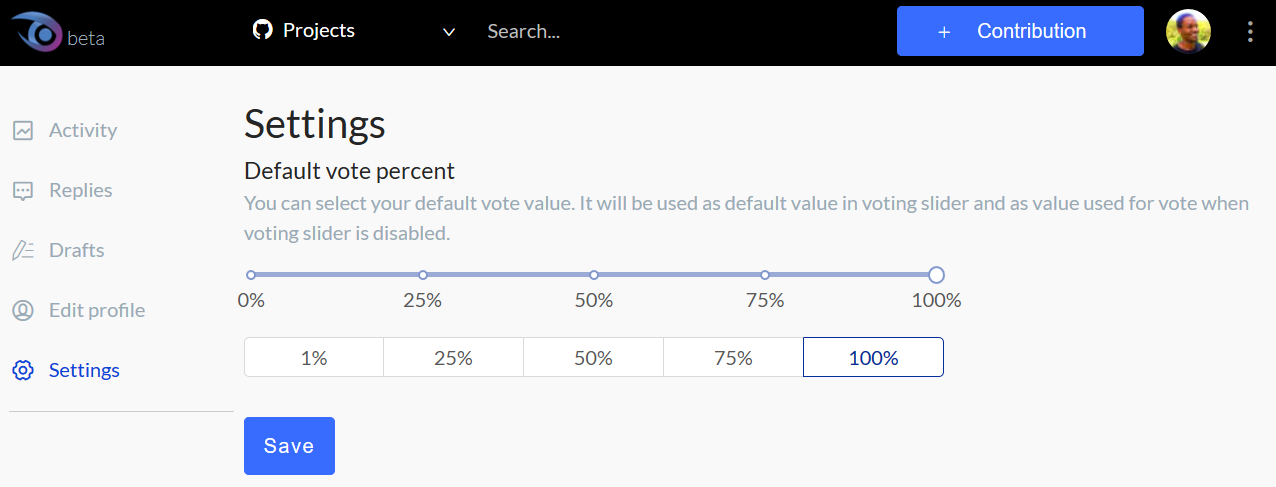1276x487 pixels.
Task: Click the Settings gear icon
Action: 23,370
